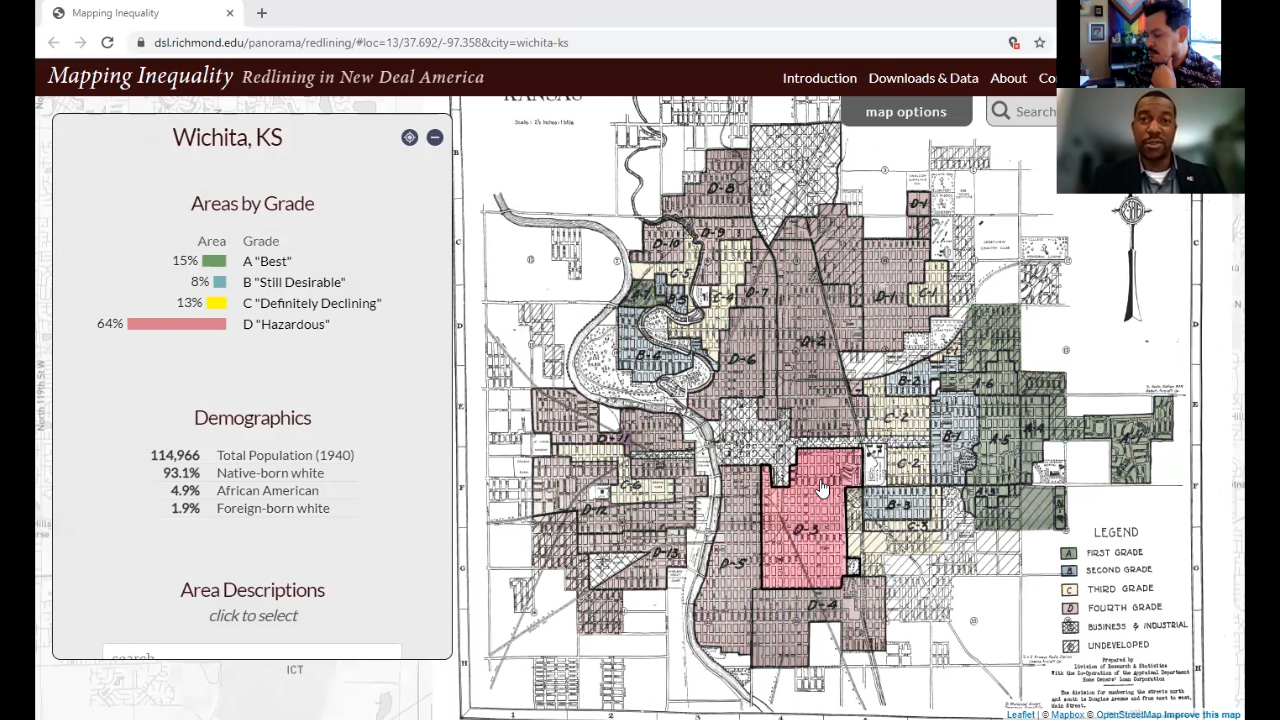Viewport: 1280px width, 720px height.
Task: Select the D-1 area on the map
Action: [x=886, y=296]
